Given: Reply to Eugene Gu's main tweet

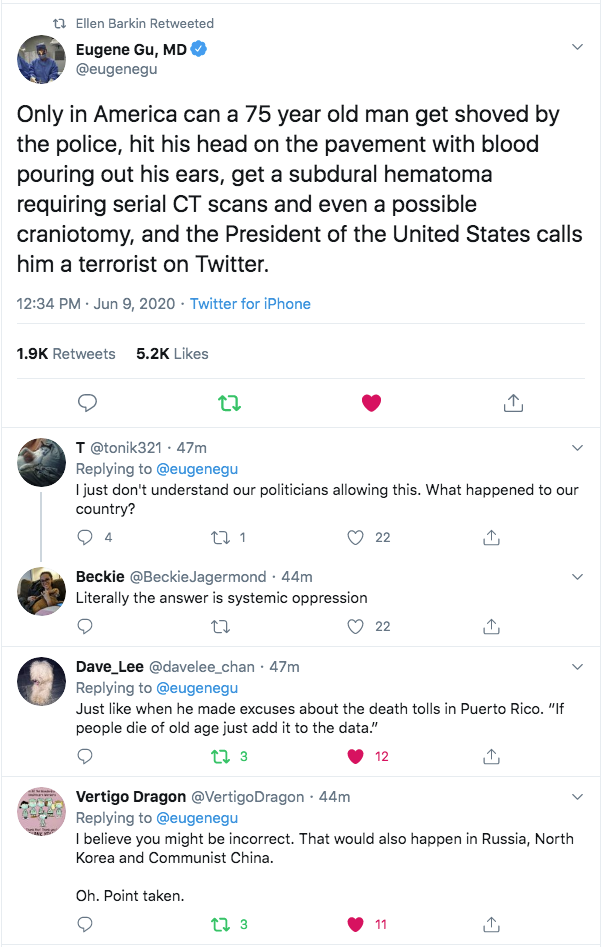Looking at the screenshot, I should [87, 403].
